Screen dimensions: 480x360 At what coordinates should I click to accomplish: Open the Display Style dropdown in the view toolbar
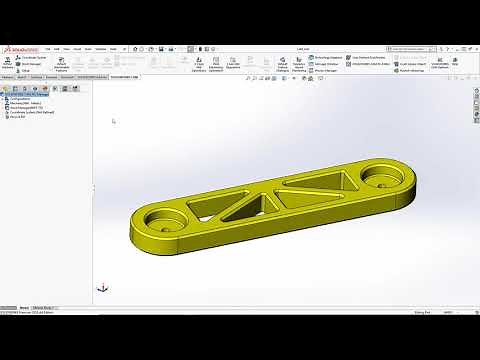(285, 78)
